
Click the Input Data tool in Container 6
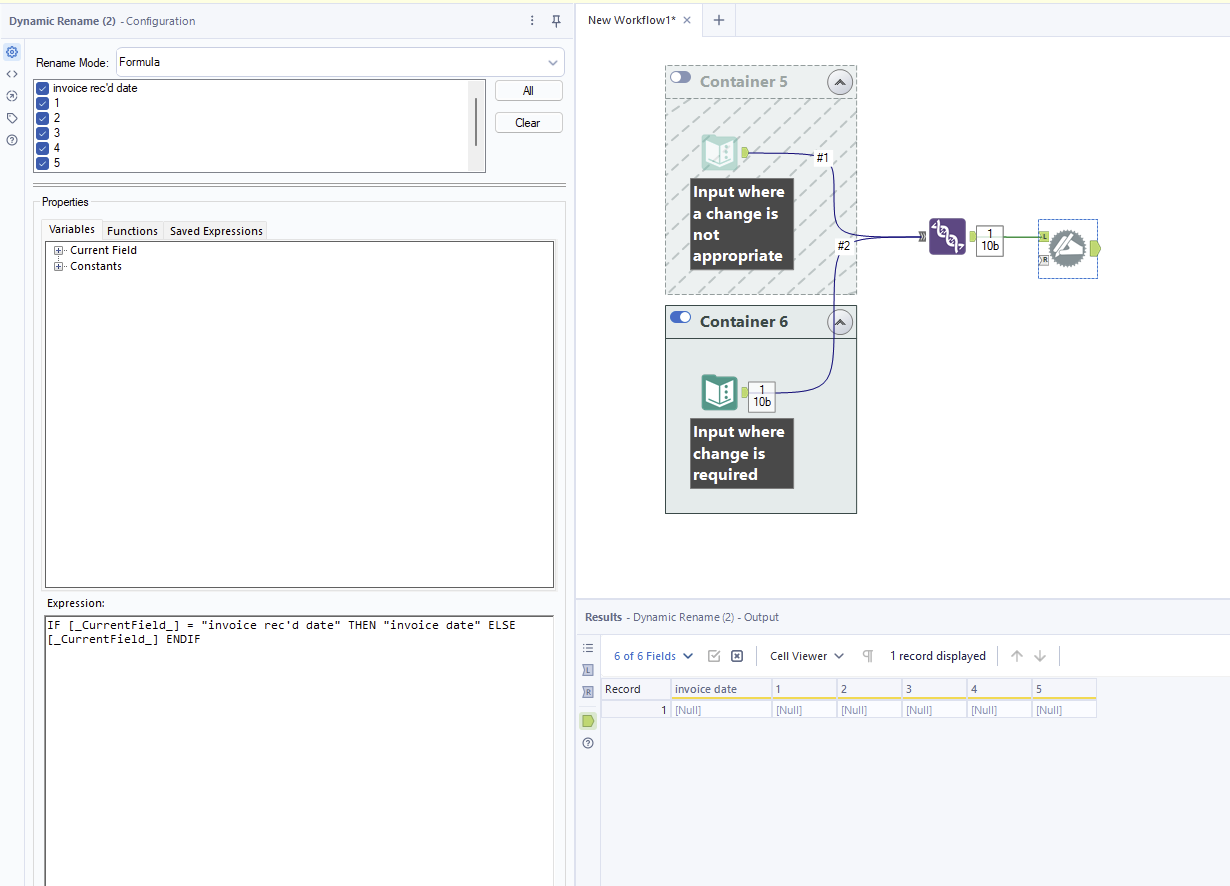tap(719, 392)
